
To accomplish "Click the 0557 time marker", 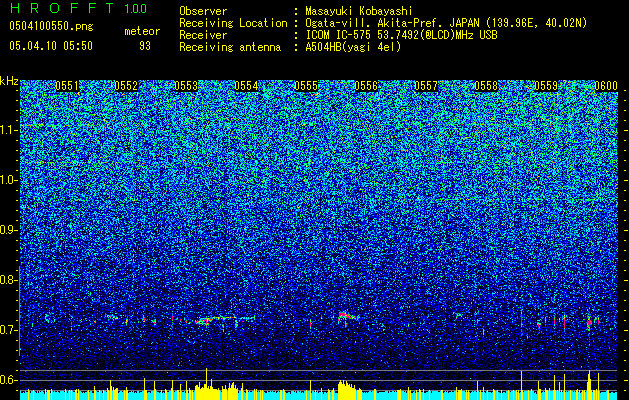I will point(426,86).
